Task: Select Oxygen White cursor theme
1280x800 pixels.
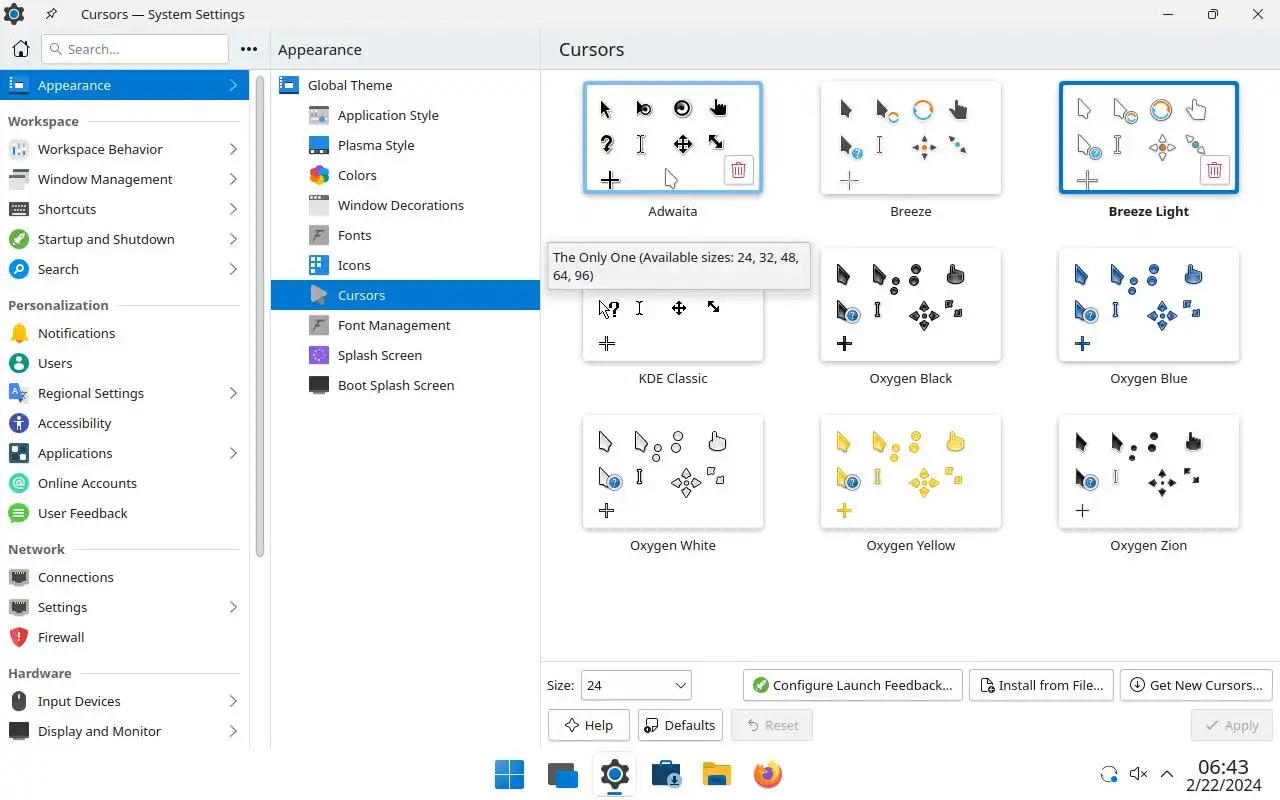Action: point(673,472)
